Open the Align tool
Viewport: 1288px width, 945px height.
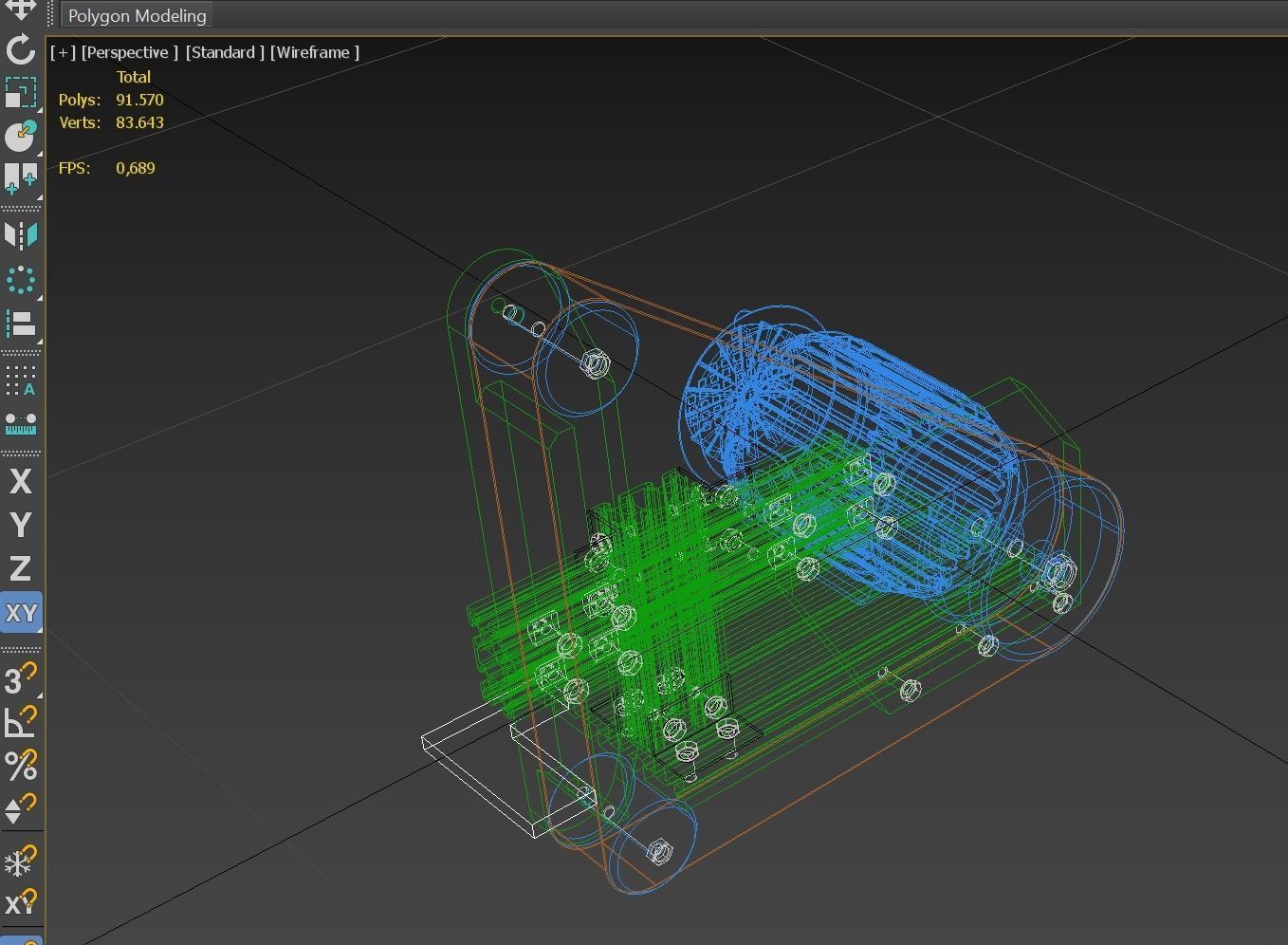[x=20, y=323]
